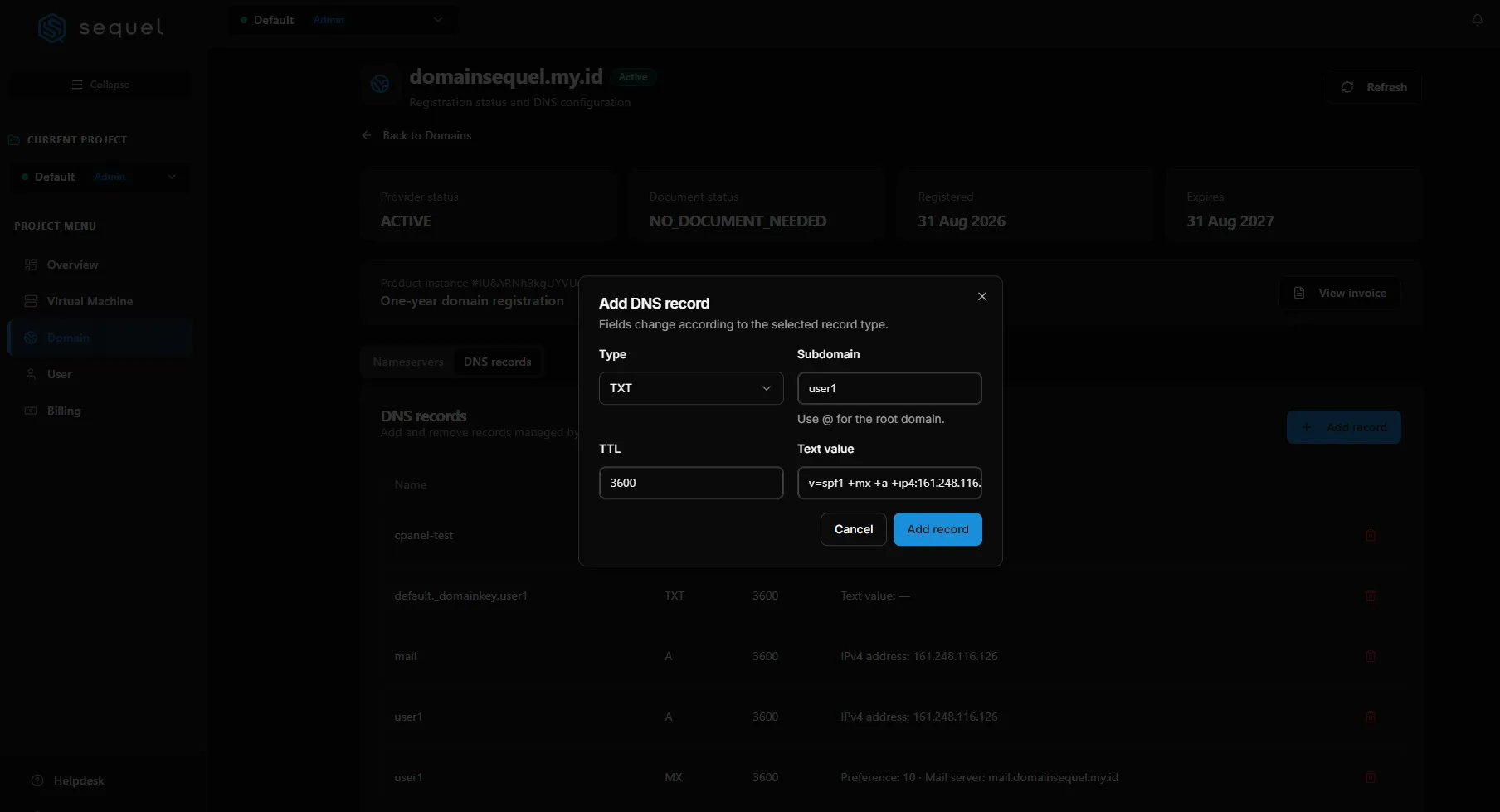The height and width of the screenshot is (812, 1500).
Task: Click the Text value input field
Action: 889,483
